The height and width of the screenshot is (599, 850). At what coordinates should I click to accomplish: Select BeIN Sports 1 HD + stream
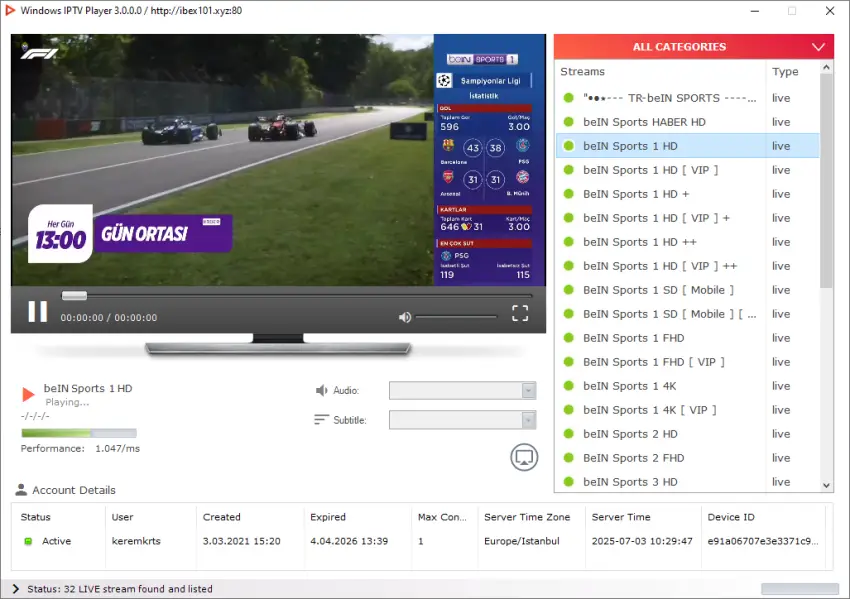[x=687, y=194]
